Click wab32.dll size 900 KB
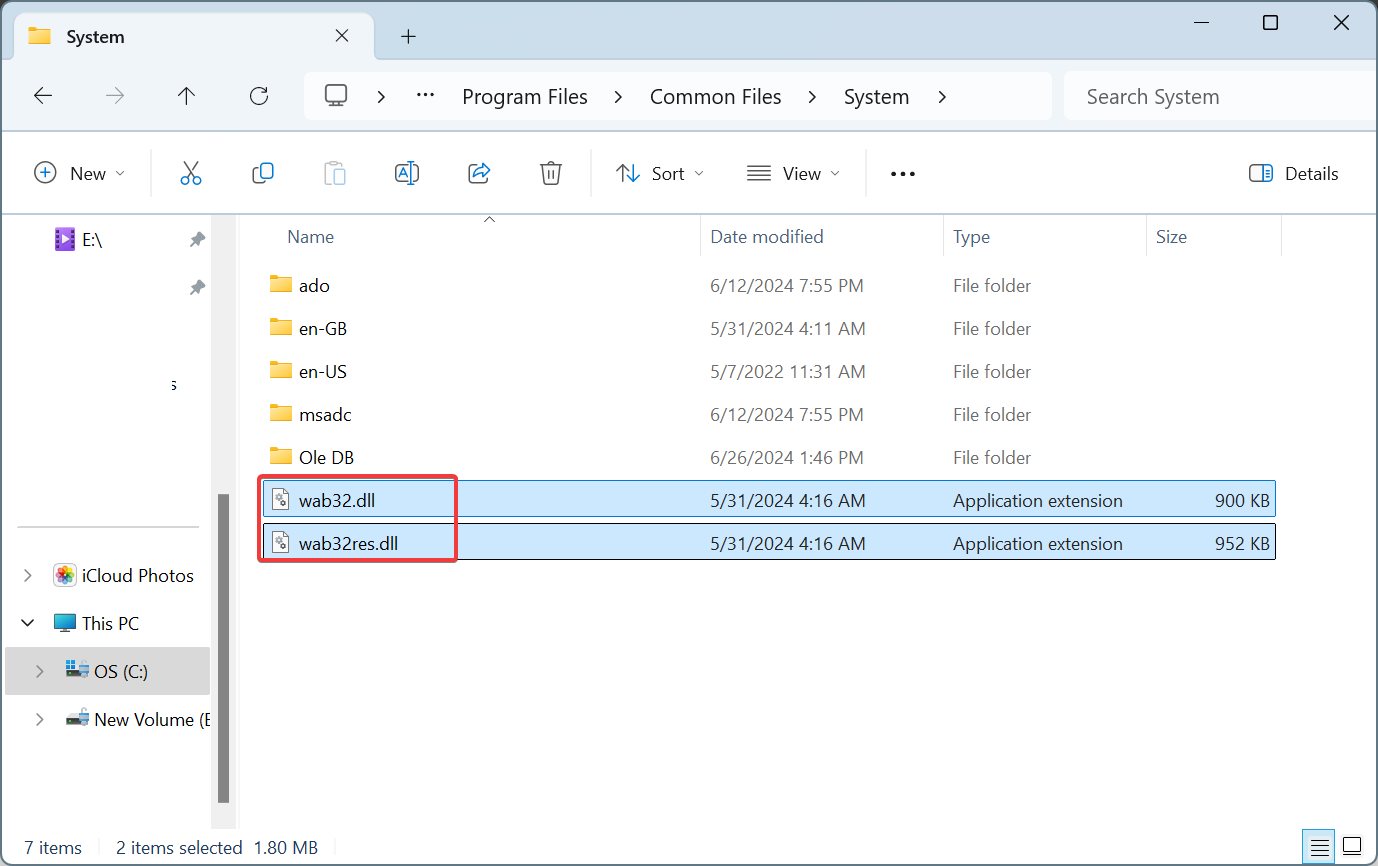Viewport: 1378px width, 866px height. (1242, 500)
